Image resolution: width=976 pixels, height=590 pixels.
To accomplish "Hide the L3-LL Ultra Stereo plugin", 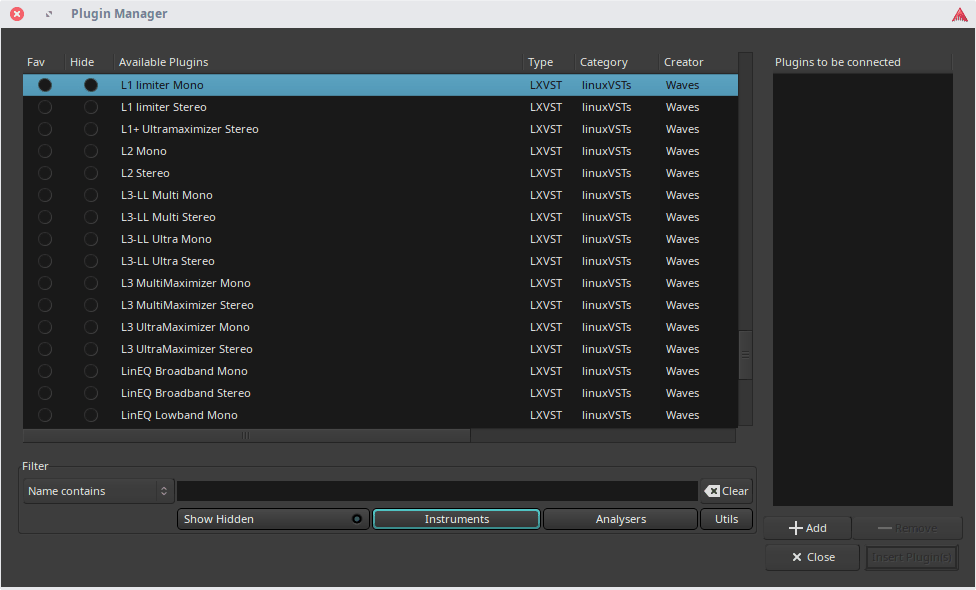I will [91, 261].
